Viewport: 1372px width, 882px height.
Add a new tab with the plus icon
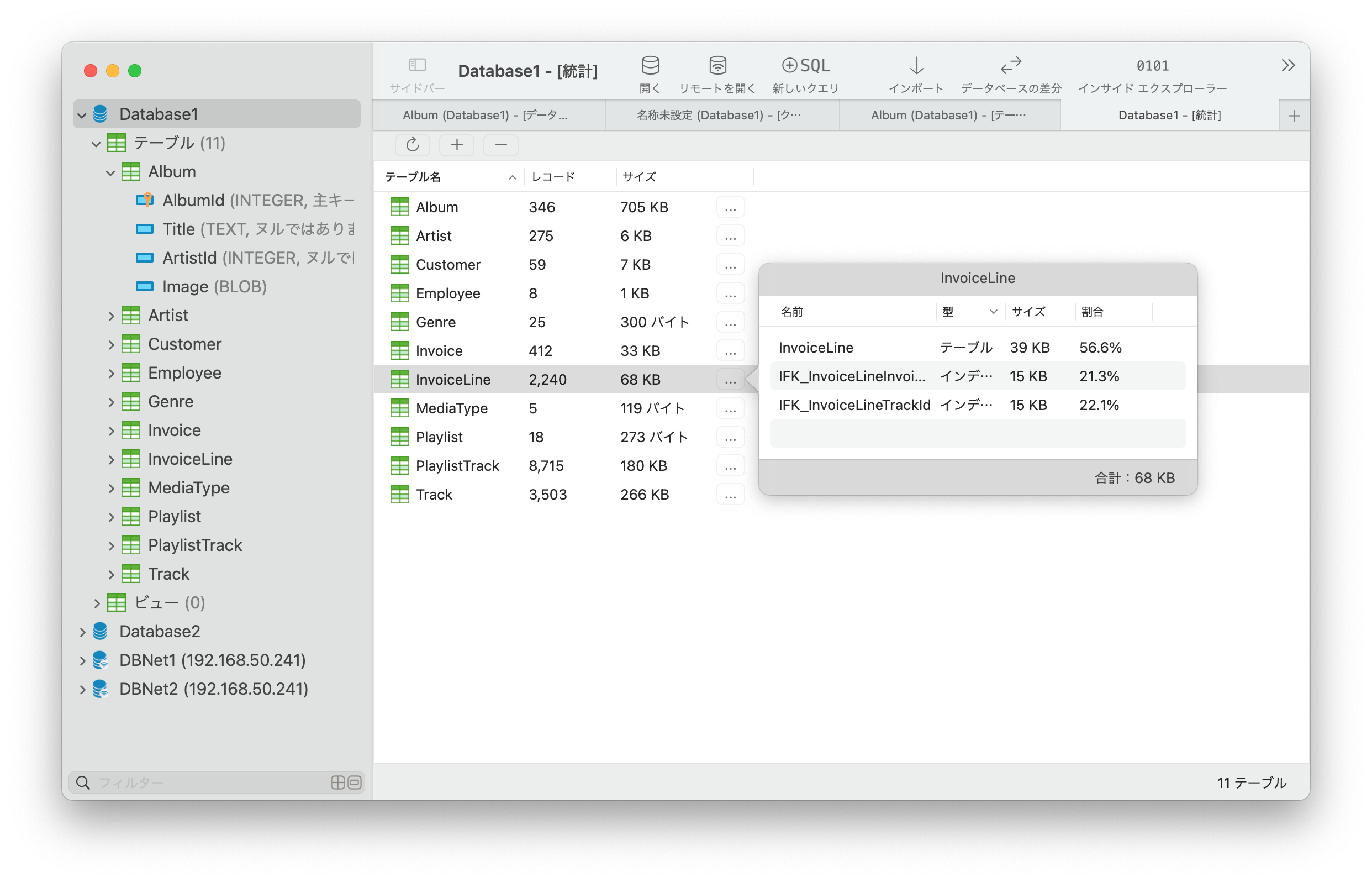click(1294, 116)
